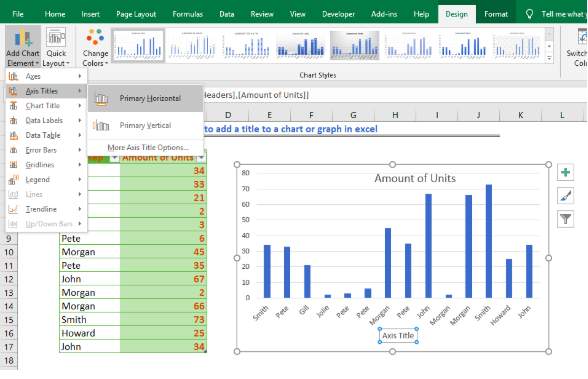Select column K header
The height and width of the screenshot is (379, 588).
[520, 115]
